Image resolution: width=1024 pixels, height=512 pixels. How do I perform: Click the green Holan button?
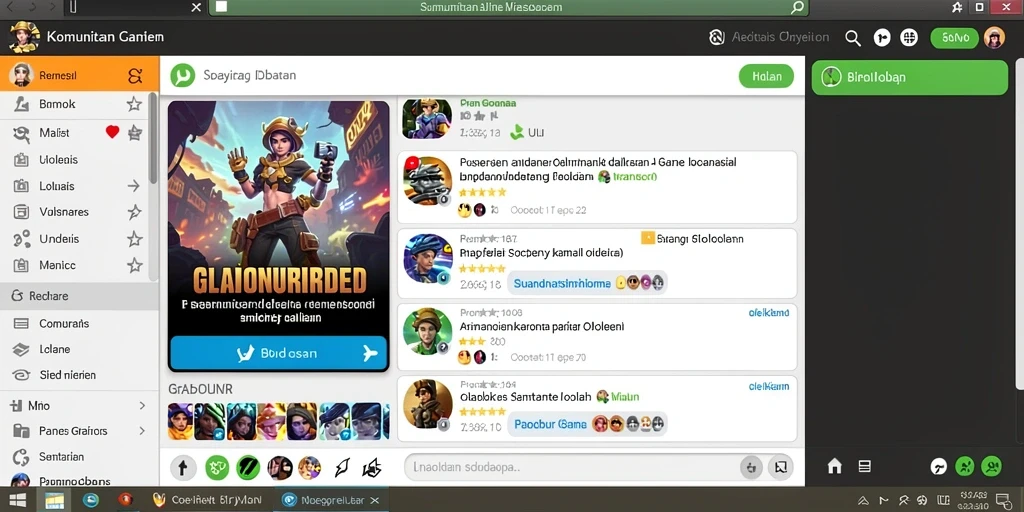(766, 76)
